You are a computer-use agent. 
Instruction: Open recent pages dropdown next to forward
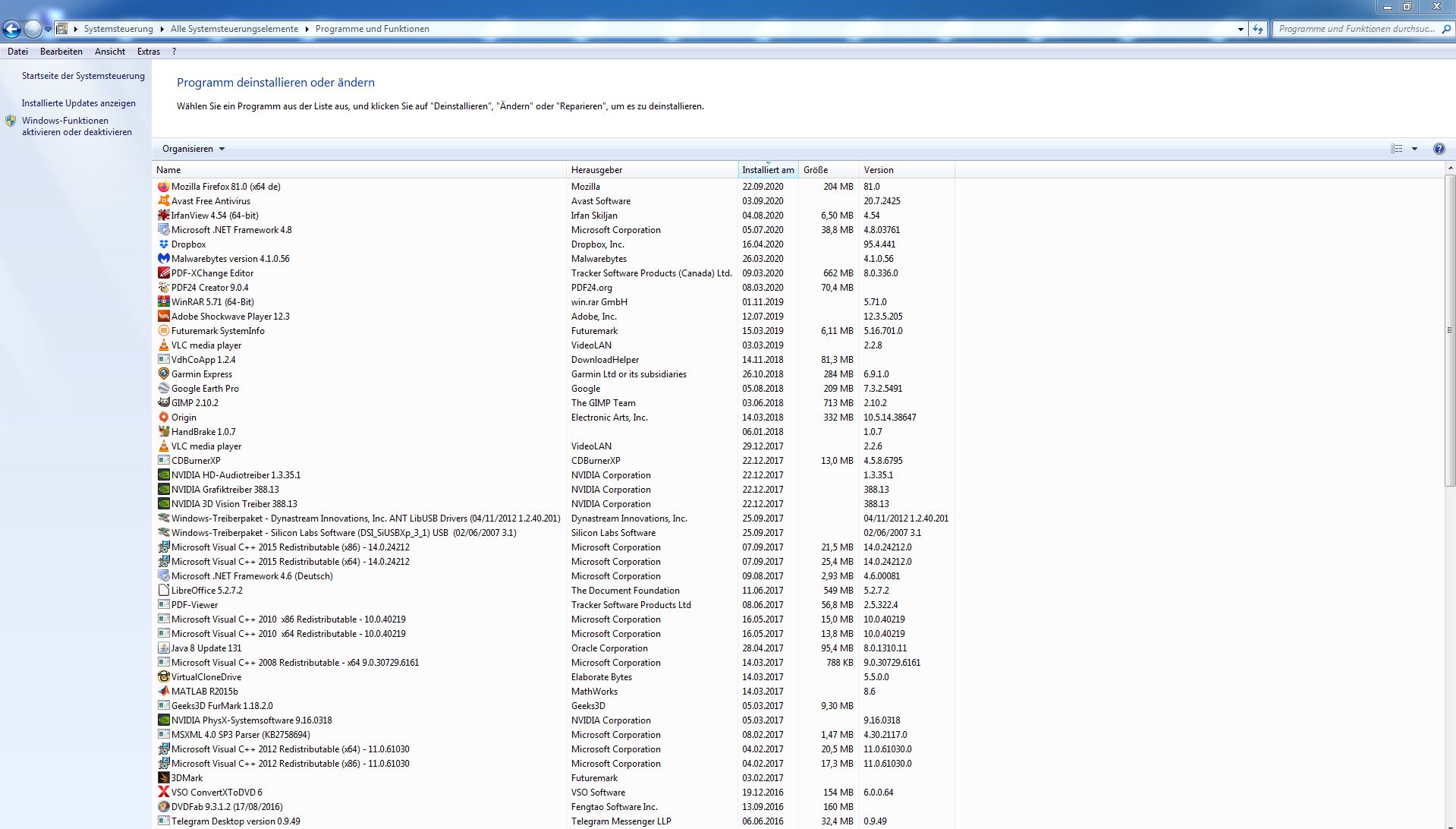pos(48,30)
